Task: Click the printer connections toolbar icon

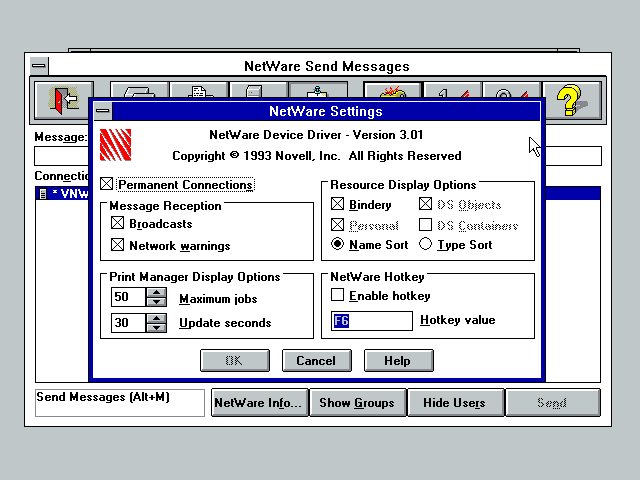Action: (199, 89)
